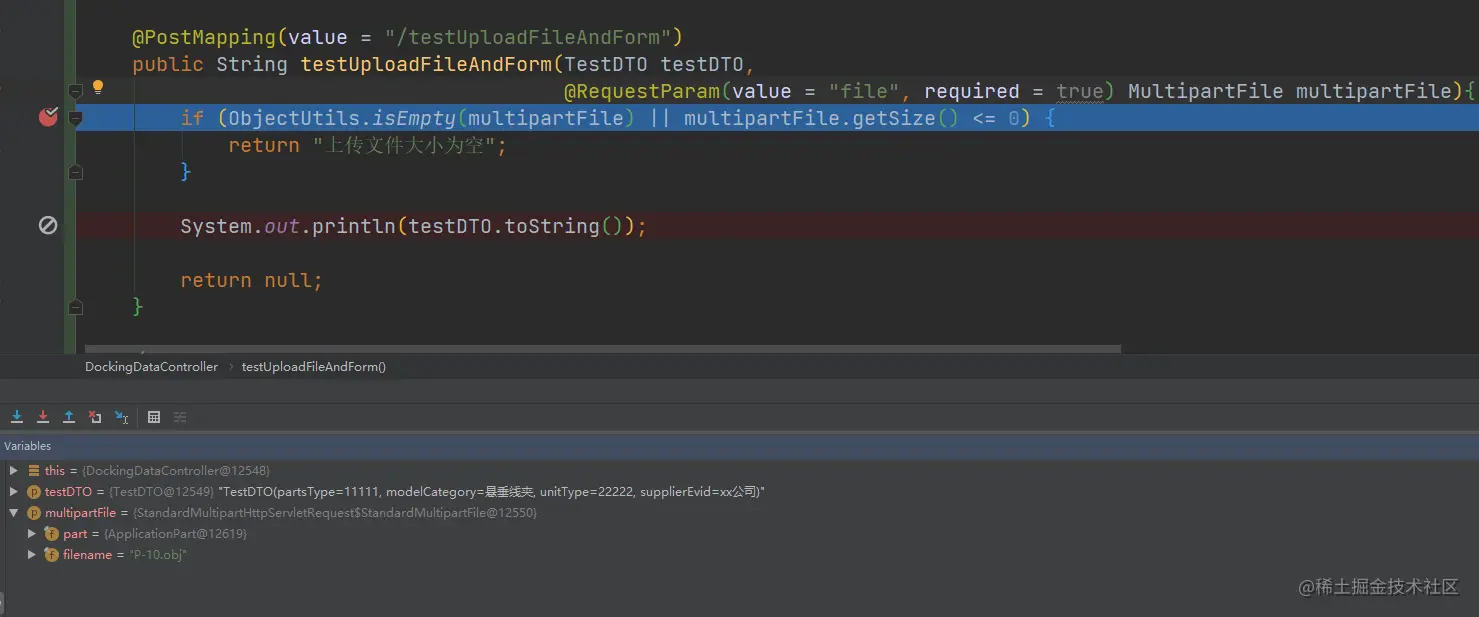Click the yellow intention bulb in the gutter

(x=97, y=88)
